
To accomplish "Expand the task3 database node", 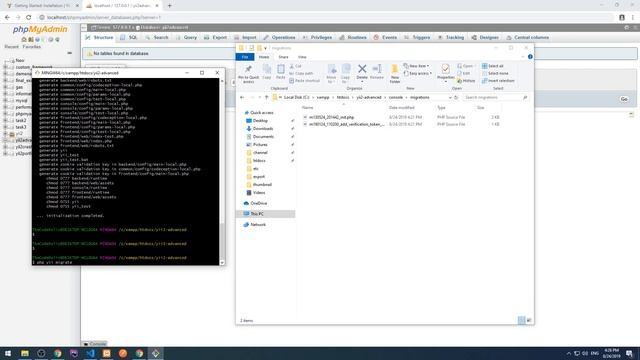I will point(6,127).
